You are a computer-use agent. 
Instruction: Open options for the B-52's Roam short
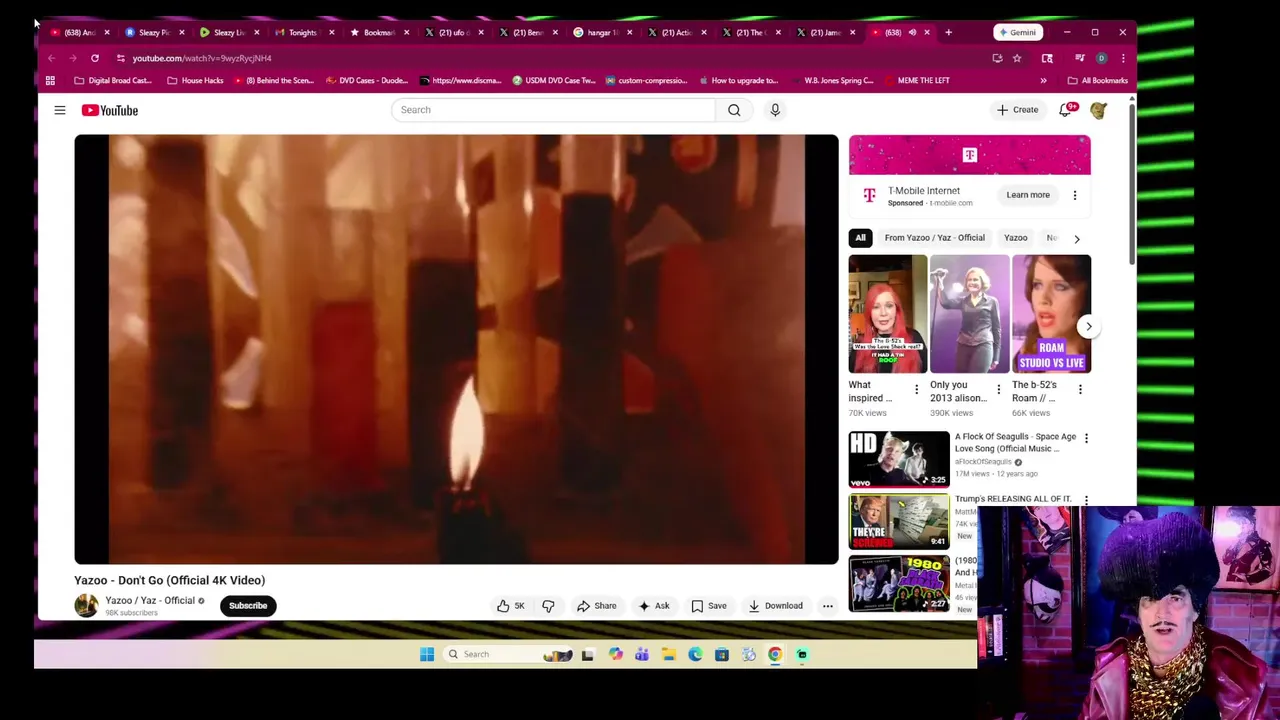click(1080, 389)
